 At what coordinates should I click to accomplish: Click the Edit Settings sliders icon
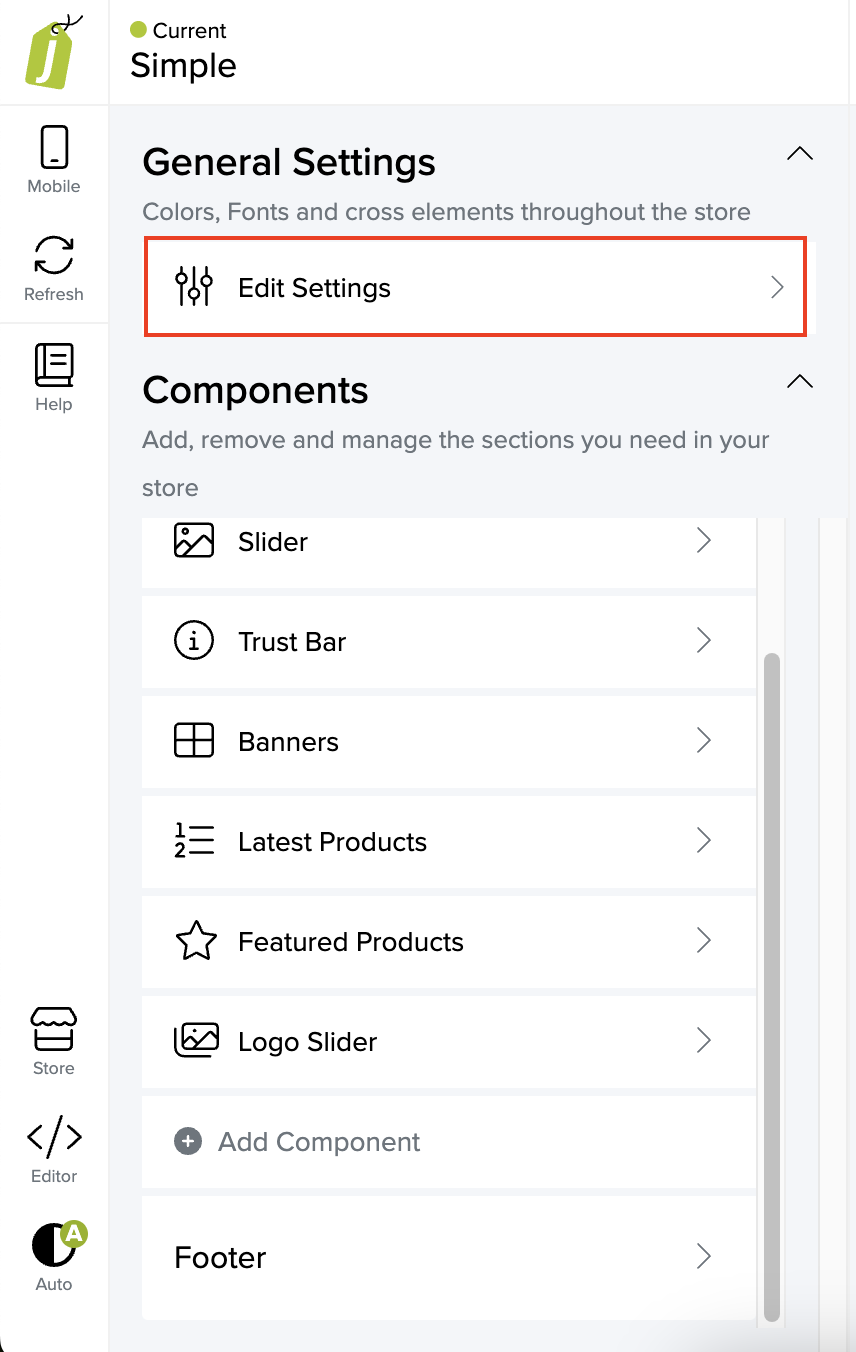coord(194,287)
